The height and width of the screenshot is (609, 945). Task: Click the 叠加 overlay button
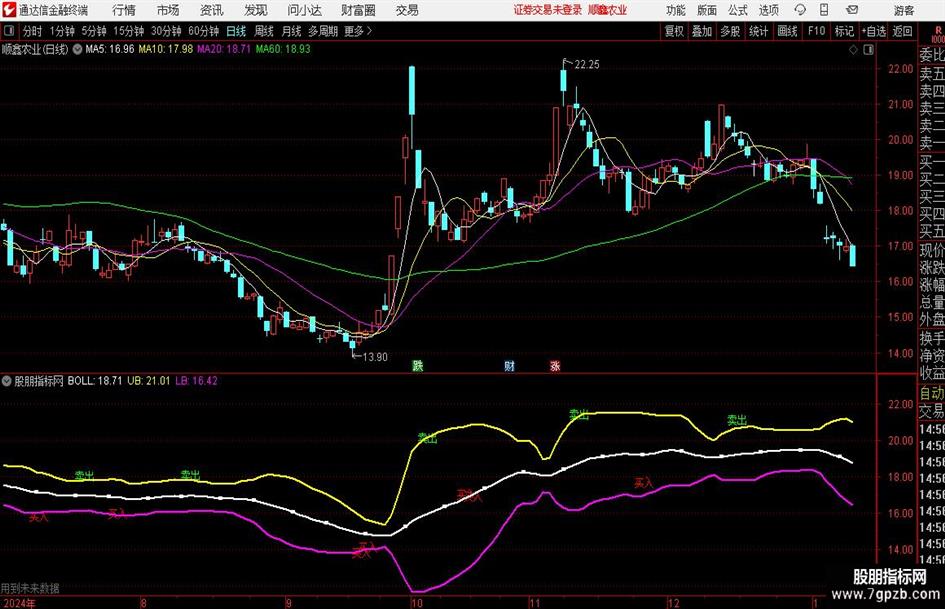pos(702,31)
